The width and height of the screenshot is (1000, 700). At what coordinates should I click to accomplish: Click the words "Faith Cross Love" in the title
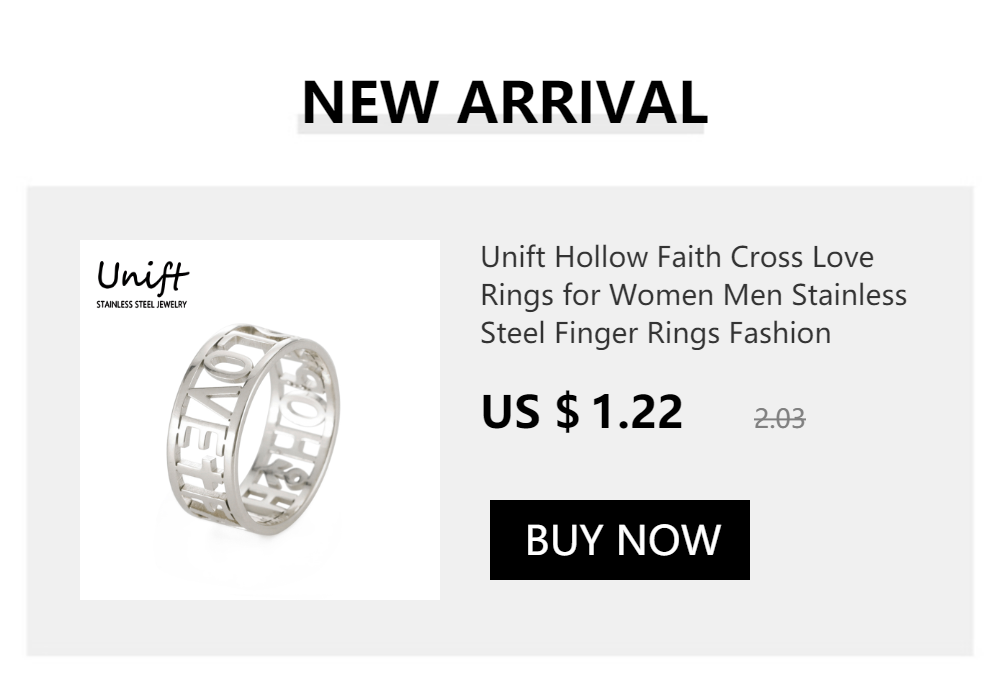765,257
